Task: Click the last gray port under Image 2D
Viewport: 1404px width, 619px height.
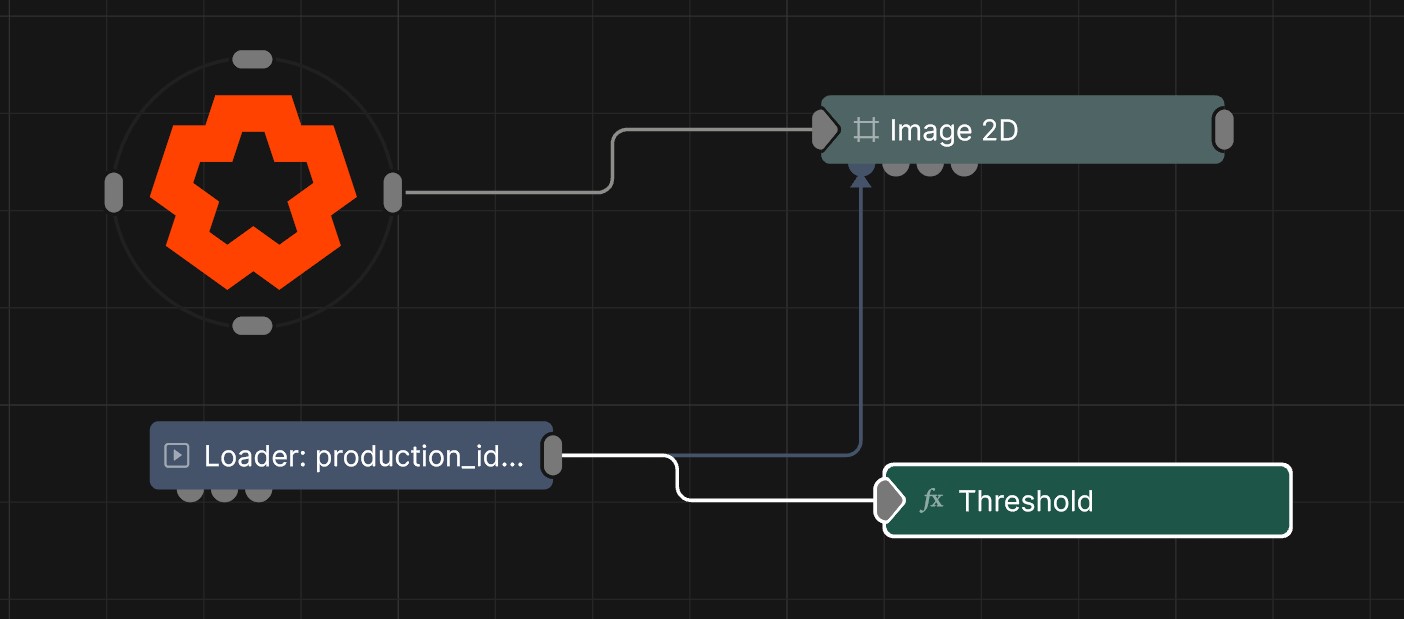Action: point(964,167)
